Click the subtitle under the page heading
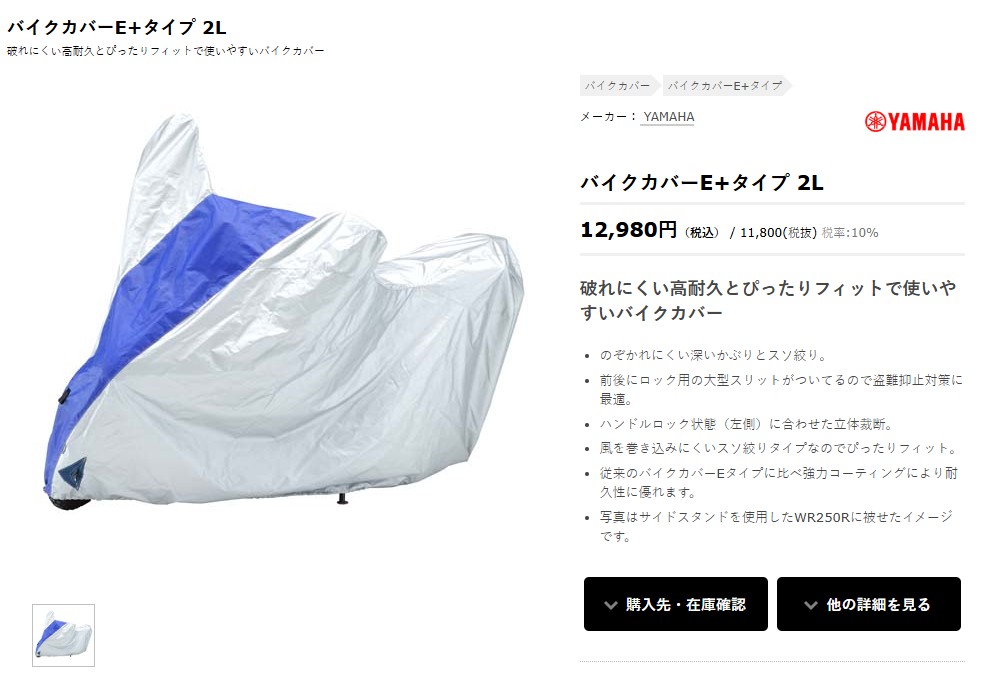Image resolution: width=988 pixels, height=674 pixels. click(166, 50)
